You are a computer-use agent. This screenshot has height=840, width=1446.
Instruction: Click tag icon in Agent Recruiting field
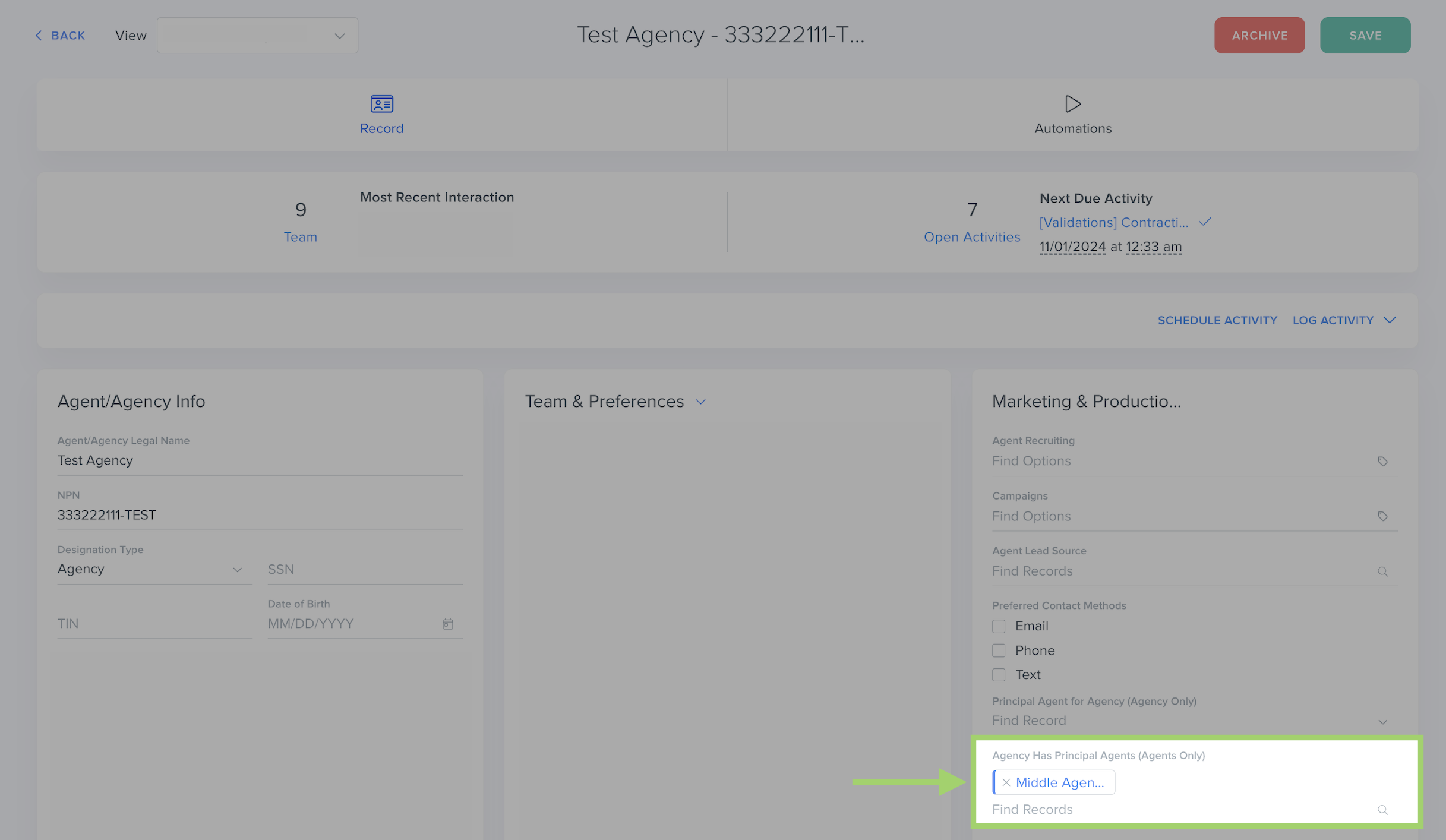click(1382, 462)
